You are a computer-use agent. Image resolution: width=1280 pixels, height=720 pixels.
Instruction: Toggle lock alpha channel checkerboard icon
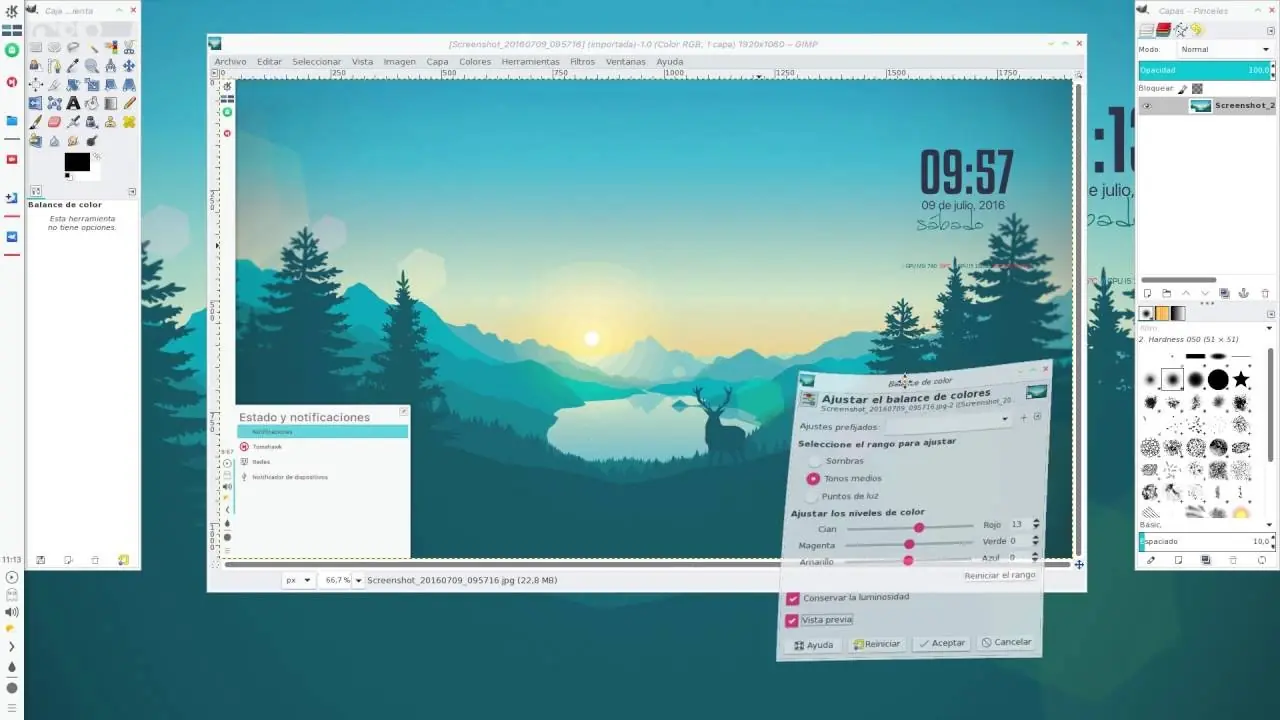[x=1197, y=88]
